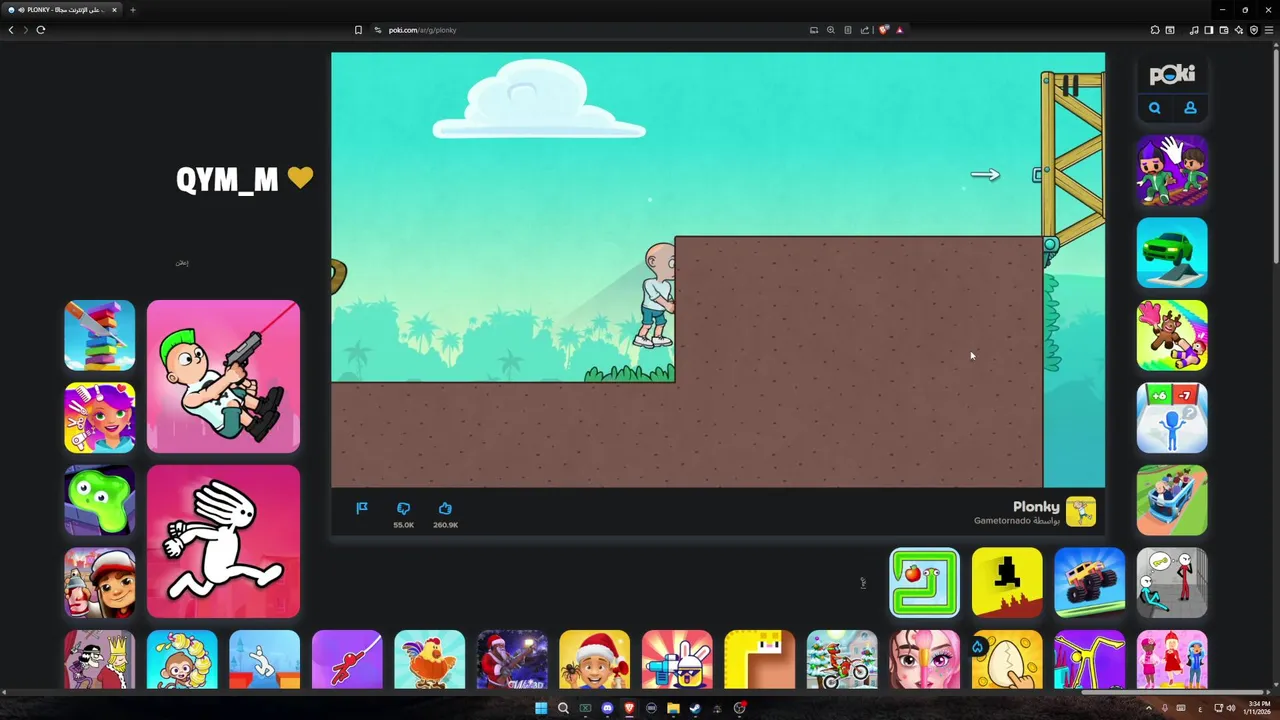
Task: Open the Subway Surfers game
Action: [100, 583]
